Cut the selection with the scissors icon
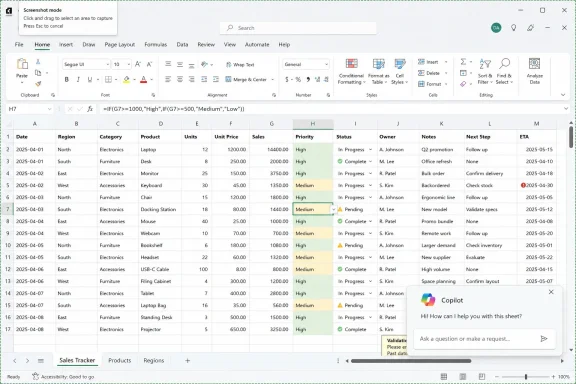576x384 pixels. coord(38,62)
